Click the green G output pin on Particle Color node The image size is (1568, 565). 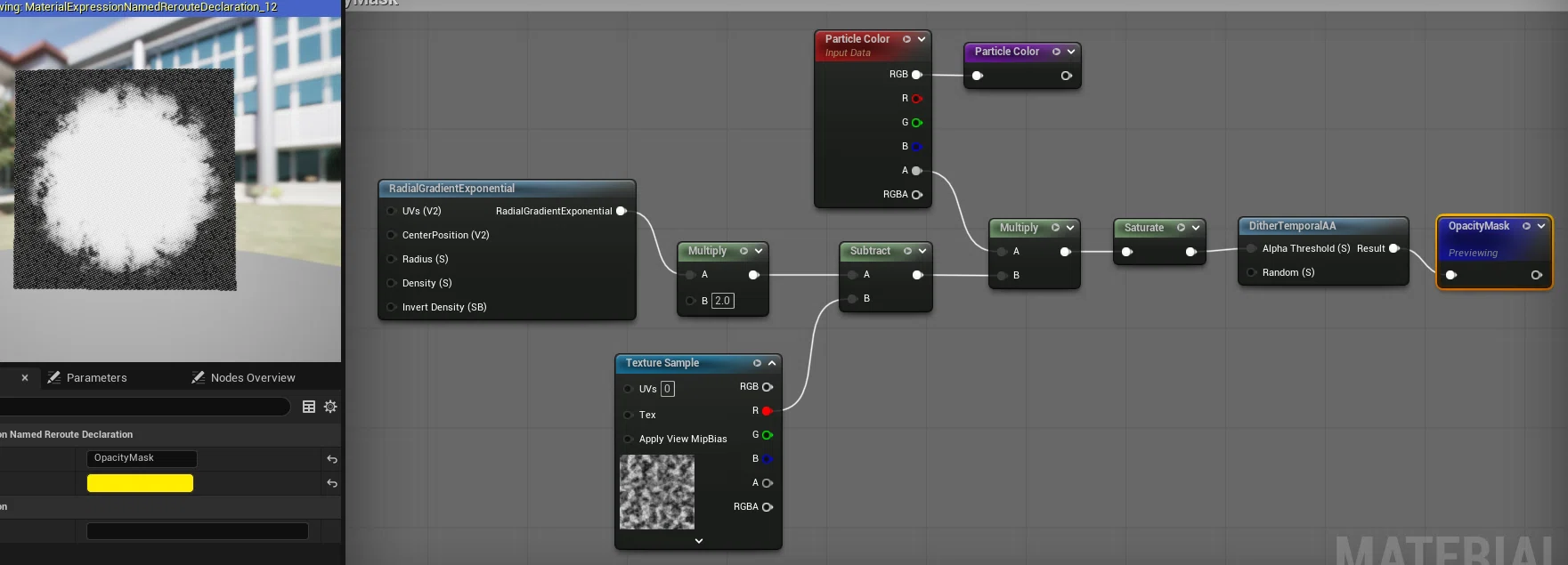[x=916, y=123]
